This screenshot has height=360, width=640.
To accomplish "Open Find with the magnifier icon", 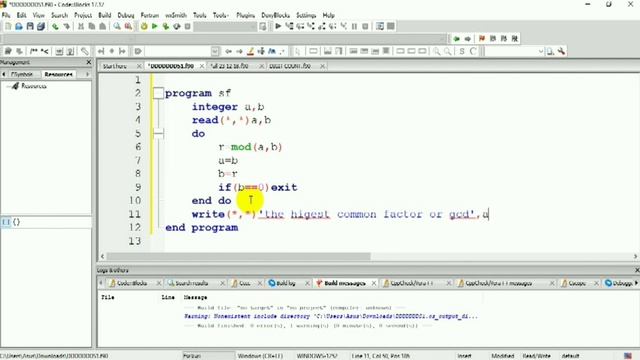I will (x=117, y=27).
